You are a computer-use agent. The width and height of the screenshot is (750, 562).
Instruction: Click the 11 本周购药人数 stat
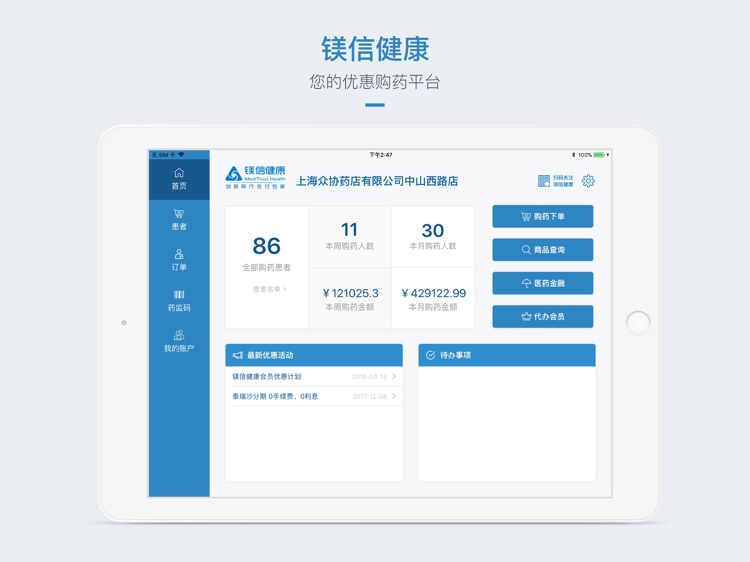(350, 237)
